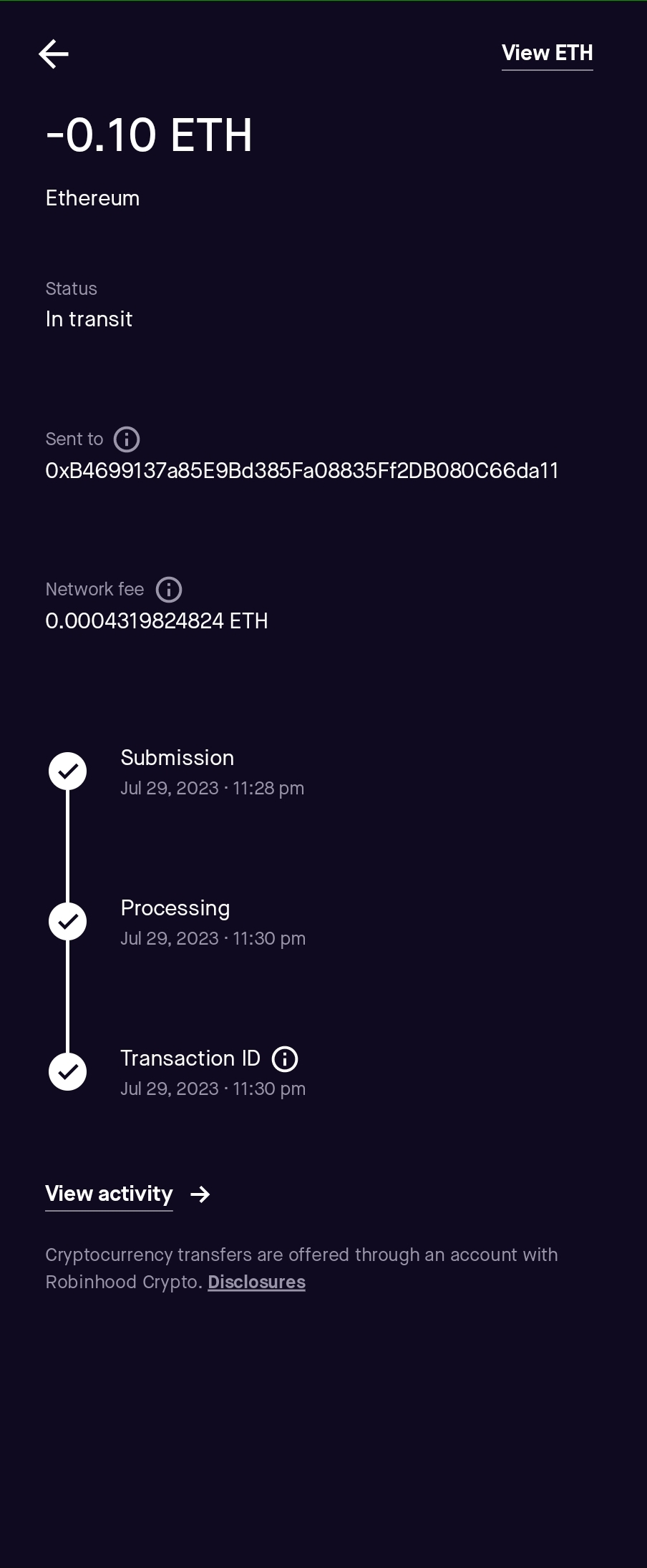The image size is (647, 1568).
Task: Tap the Ethereum network label
Action: click(92, 198)
